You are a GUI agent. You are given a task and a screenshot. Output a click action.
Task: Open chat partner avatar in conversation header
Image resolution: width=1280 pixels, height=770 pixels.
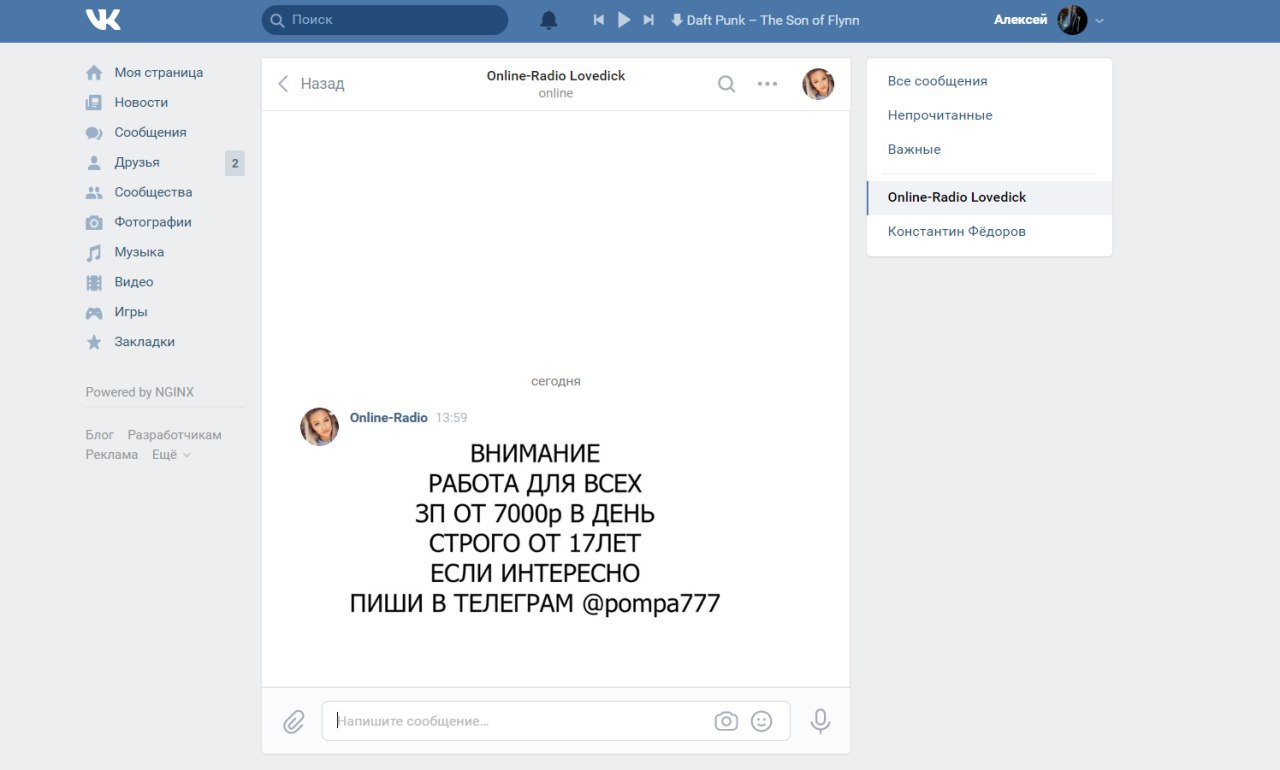pyautogui.click(x=818, y=84)
